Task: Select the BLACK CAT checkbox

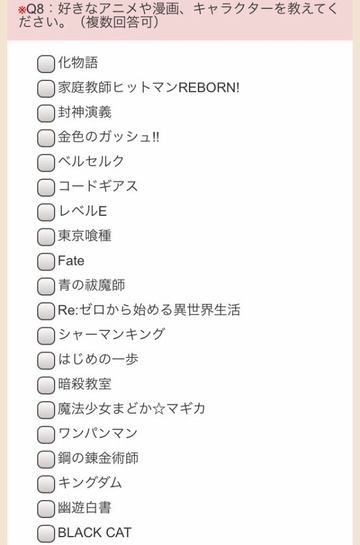Action: coord(46,534)
